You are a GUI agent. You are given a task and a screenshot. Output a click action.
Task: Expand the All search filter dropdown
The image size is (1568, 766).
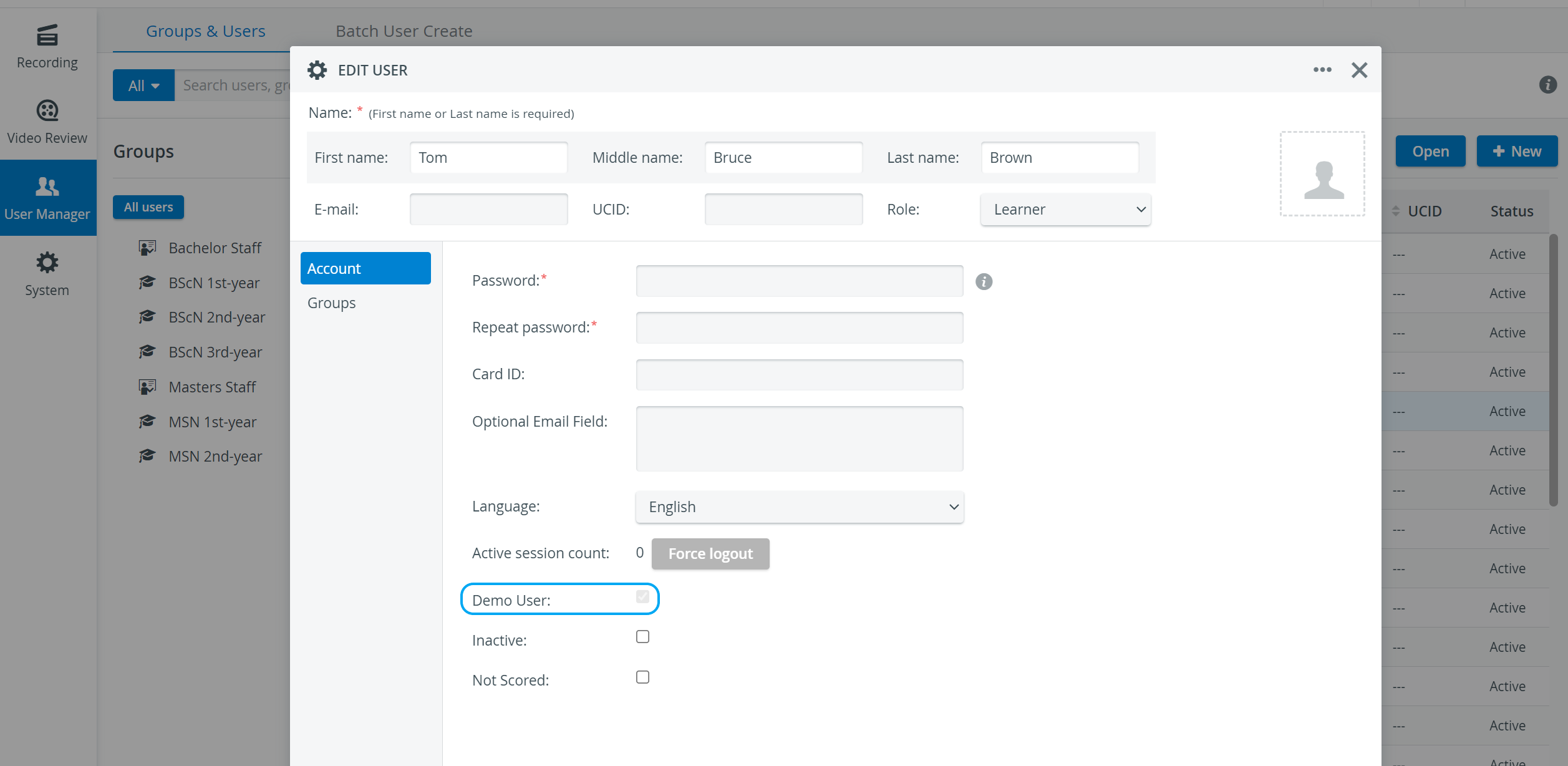[143, 85]
